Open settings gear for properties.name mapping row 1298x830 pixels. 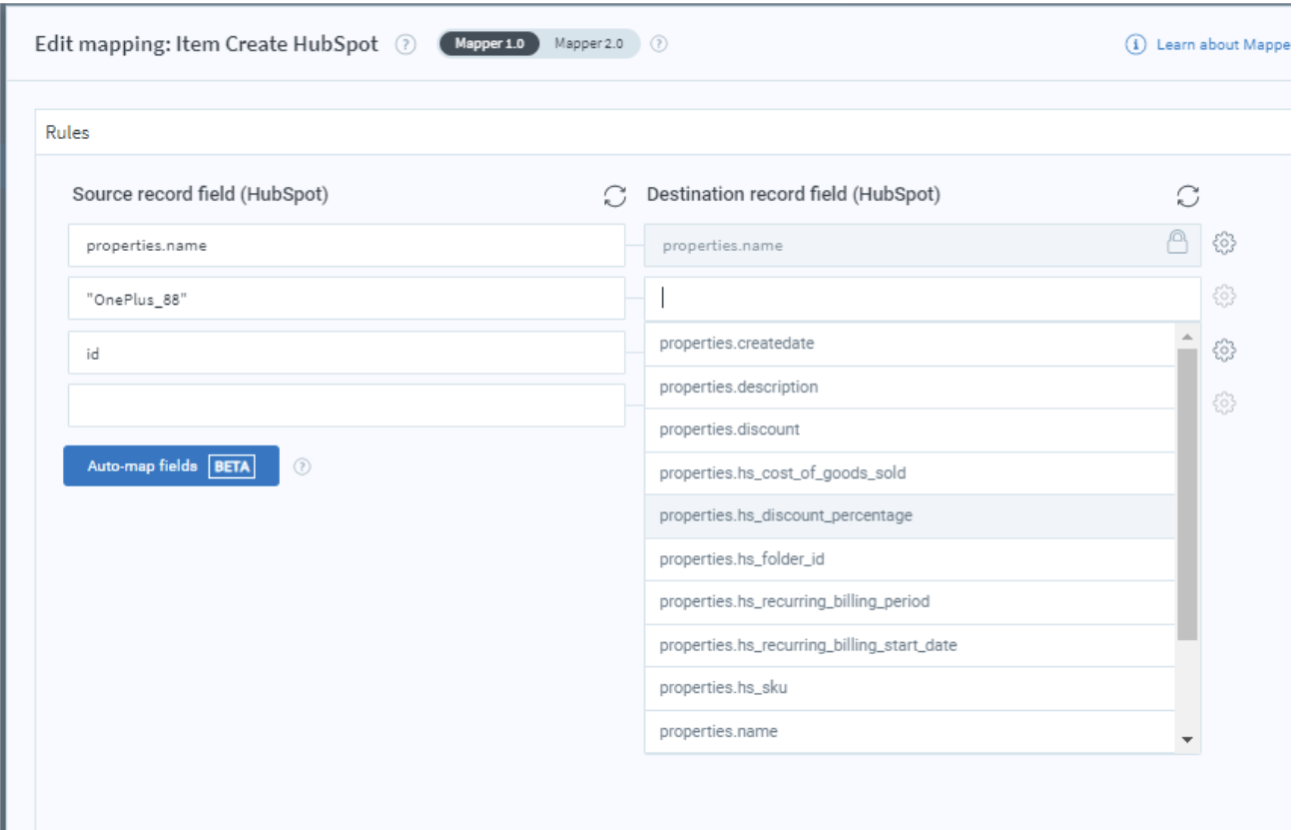(x=1225, y=243)
